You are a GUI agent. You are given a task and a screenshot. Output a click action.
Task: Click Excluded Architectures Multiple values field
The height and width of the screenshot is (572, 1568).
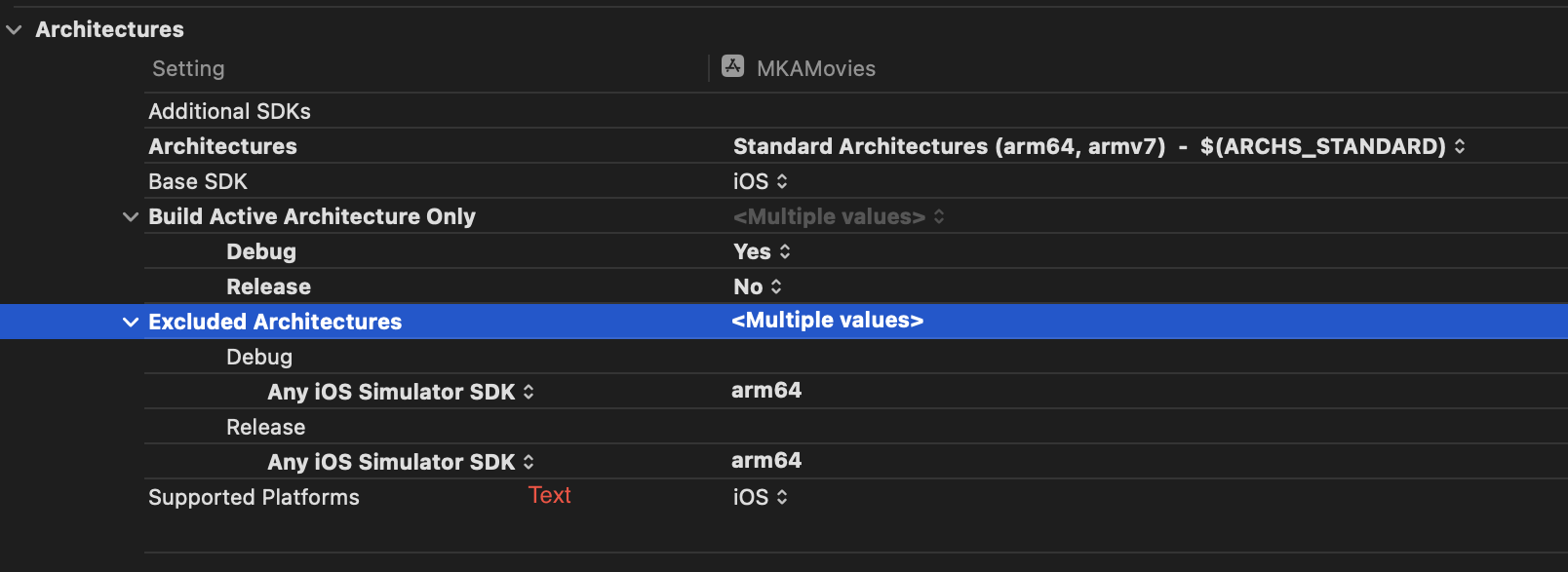click(828, 320)
